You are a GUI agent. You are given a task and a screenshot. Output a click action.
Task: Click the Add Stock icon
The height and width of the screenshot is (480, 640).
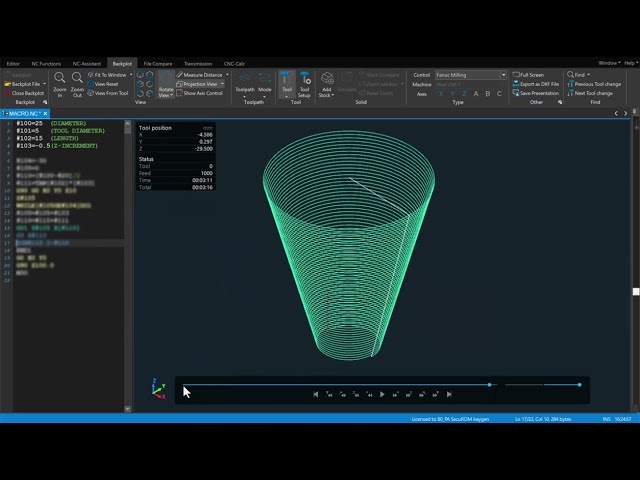point(327,78)
